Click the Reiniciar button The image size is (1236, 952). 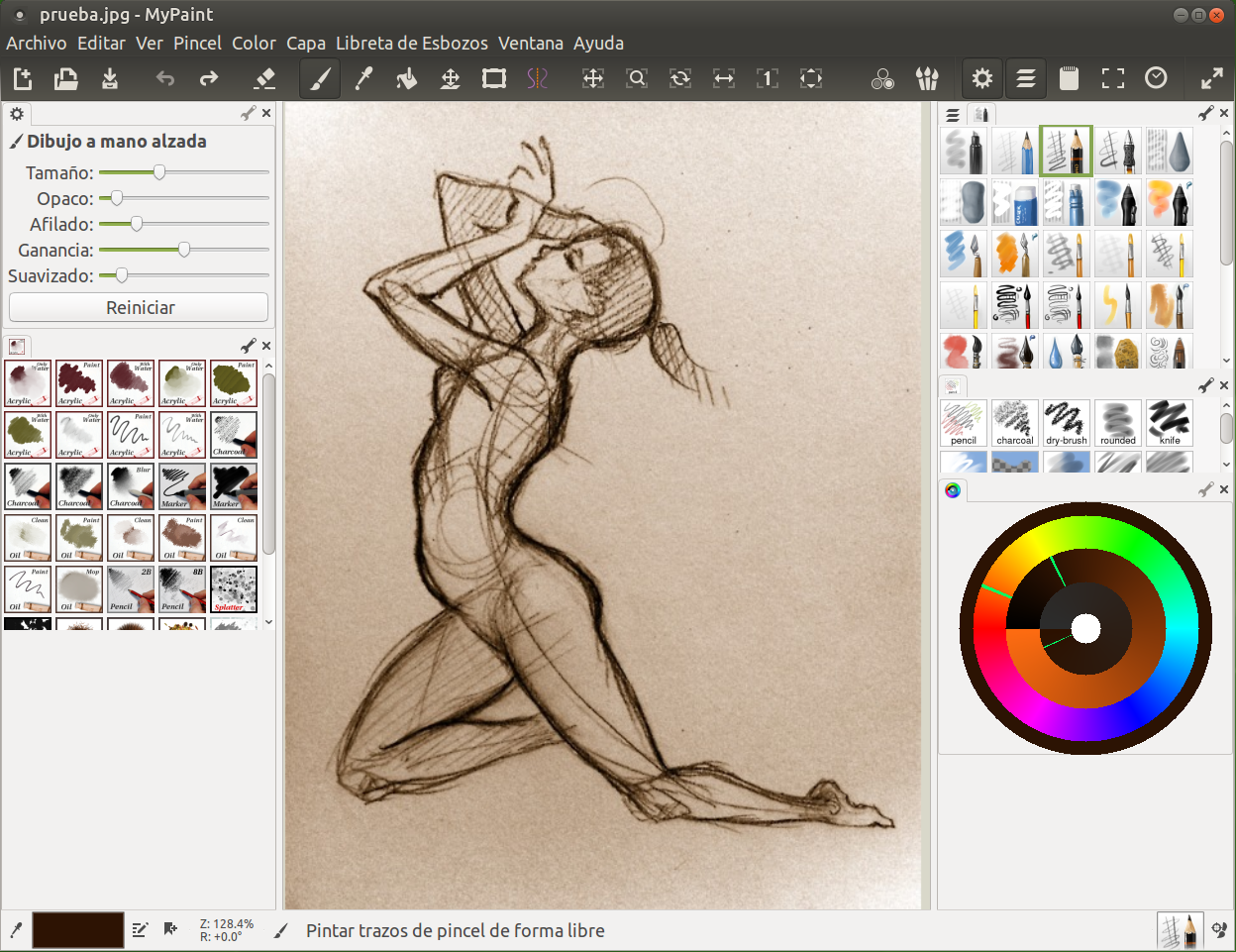point(139,307)
